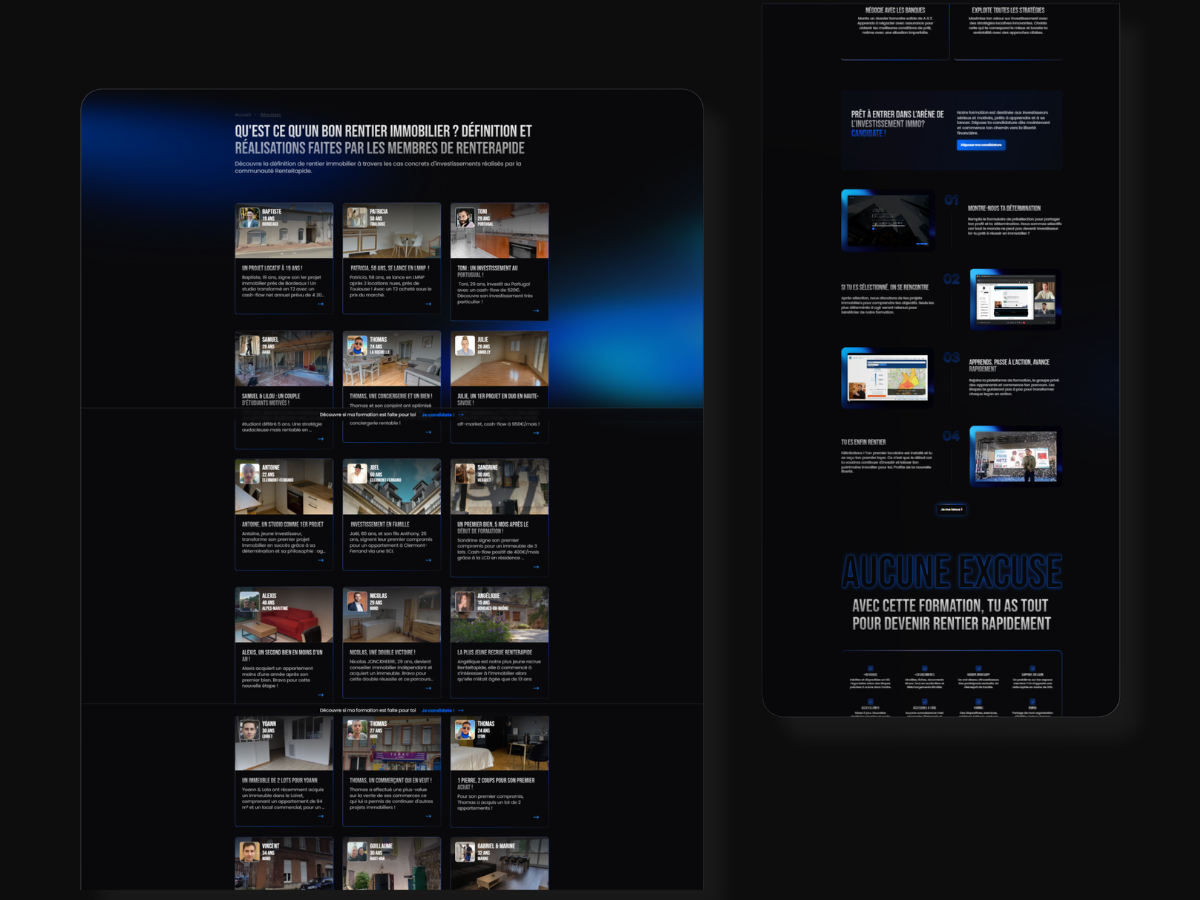1200x900 pixels.
Task: Click arrow icon on Patricia's LMNP card
Action: (429, 304)
